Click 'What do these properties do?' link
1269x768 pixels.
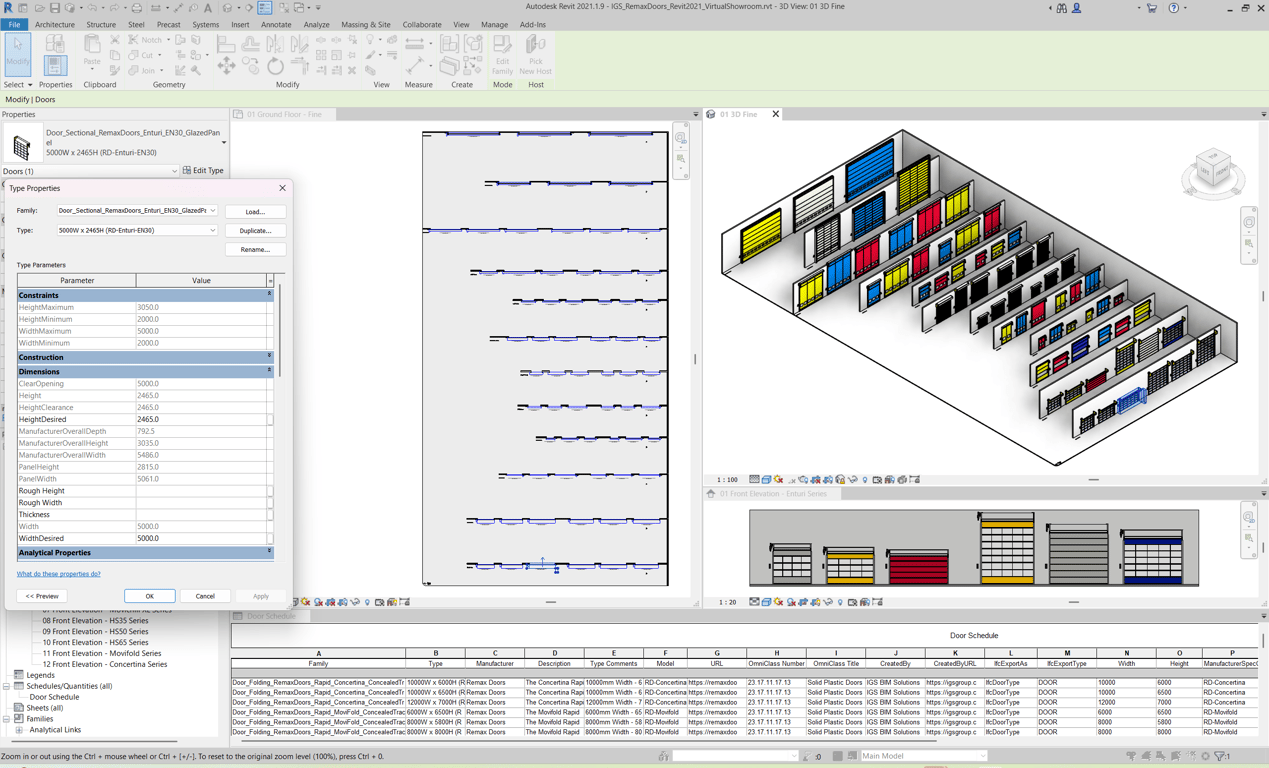pyautogui.click(x=59, y=574)
